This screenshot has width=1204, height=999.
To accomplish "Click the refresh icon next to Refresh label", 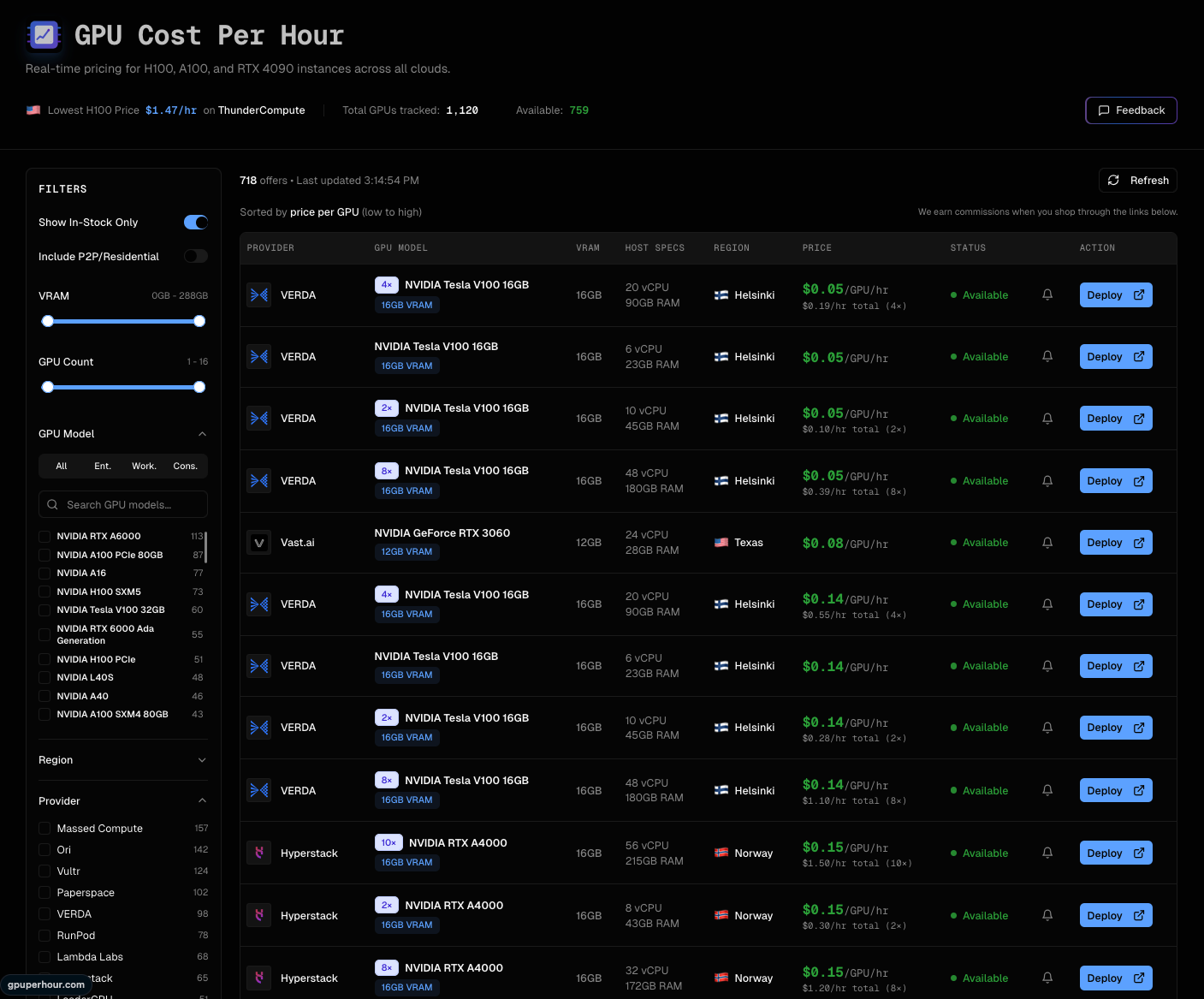I will pos(1113,180).
